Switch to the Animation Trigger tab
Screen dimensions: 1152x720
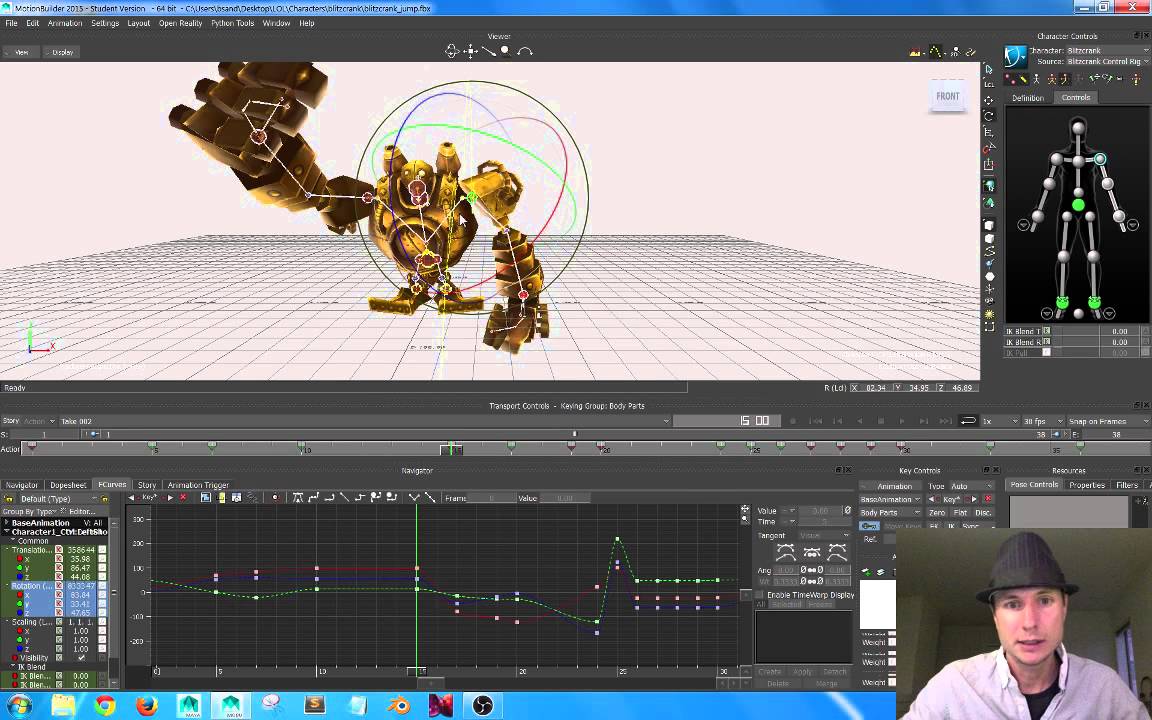198,485
